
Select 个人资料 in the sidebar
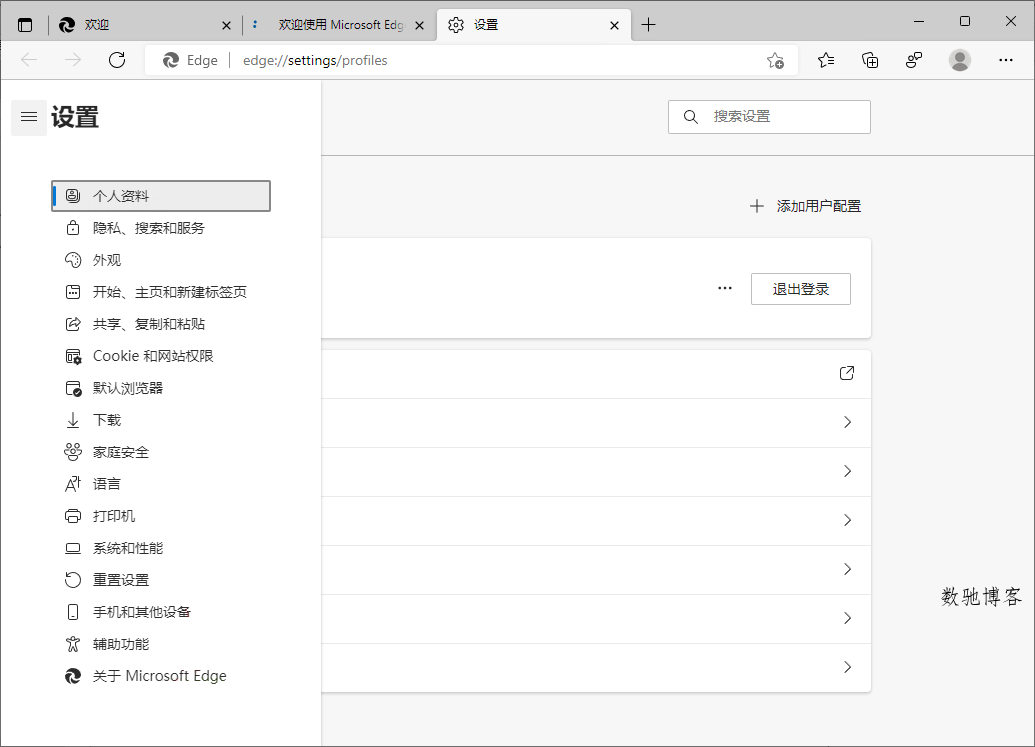(161, 196)
